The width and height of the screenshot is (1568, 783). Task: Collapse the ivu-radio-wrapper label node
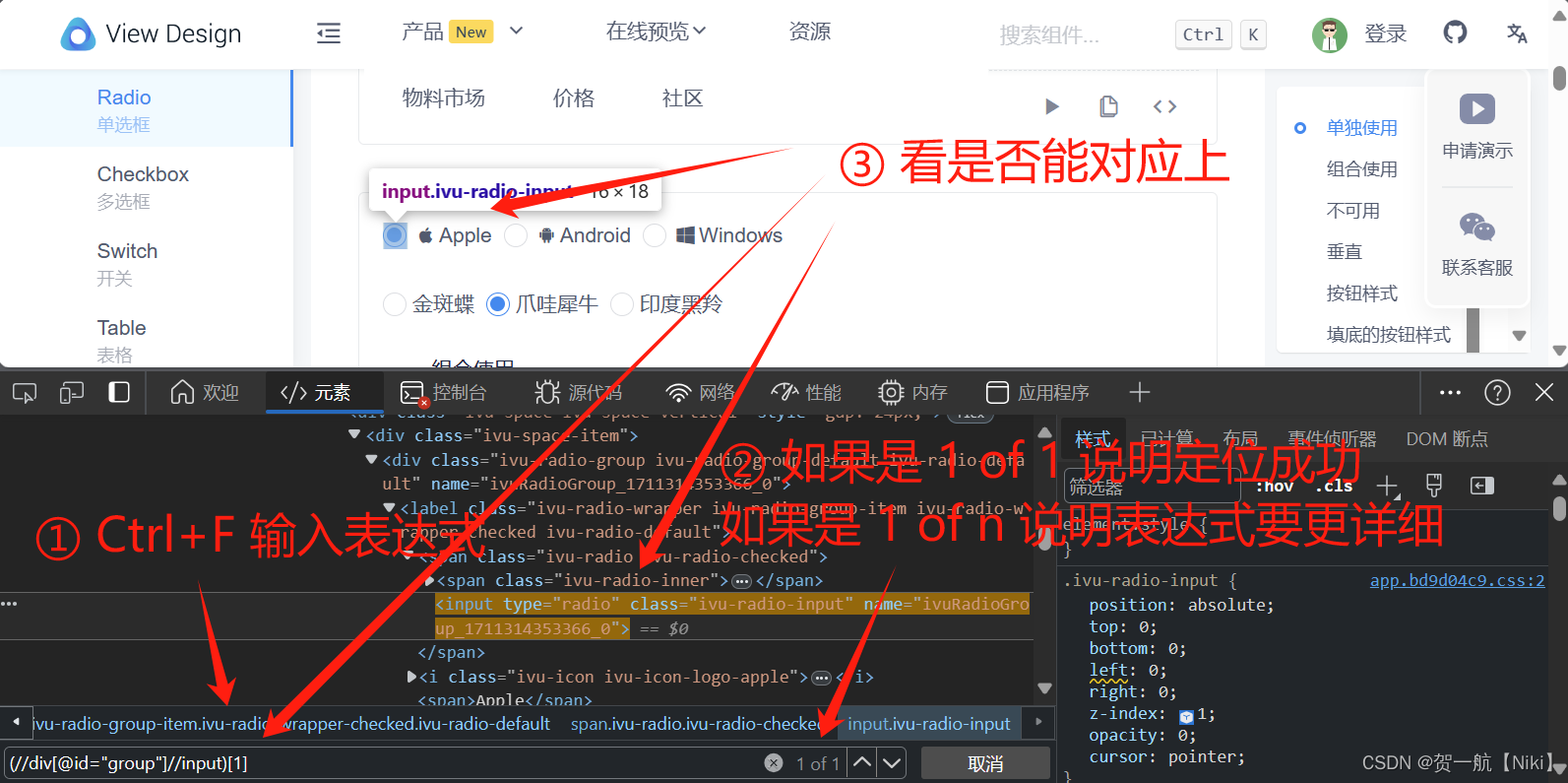coord(389,507)
